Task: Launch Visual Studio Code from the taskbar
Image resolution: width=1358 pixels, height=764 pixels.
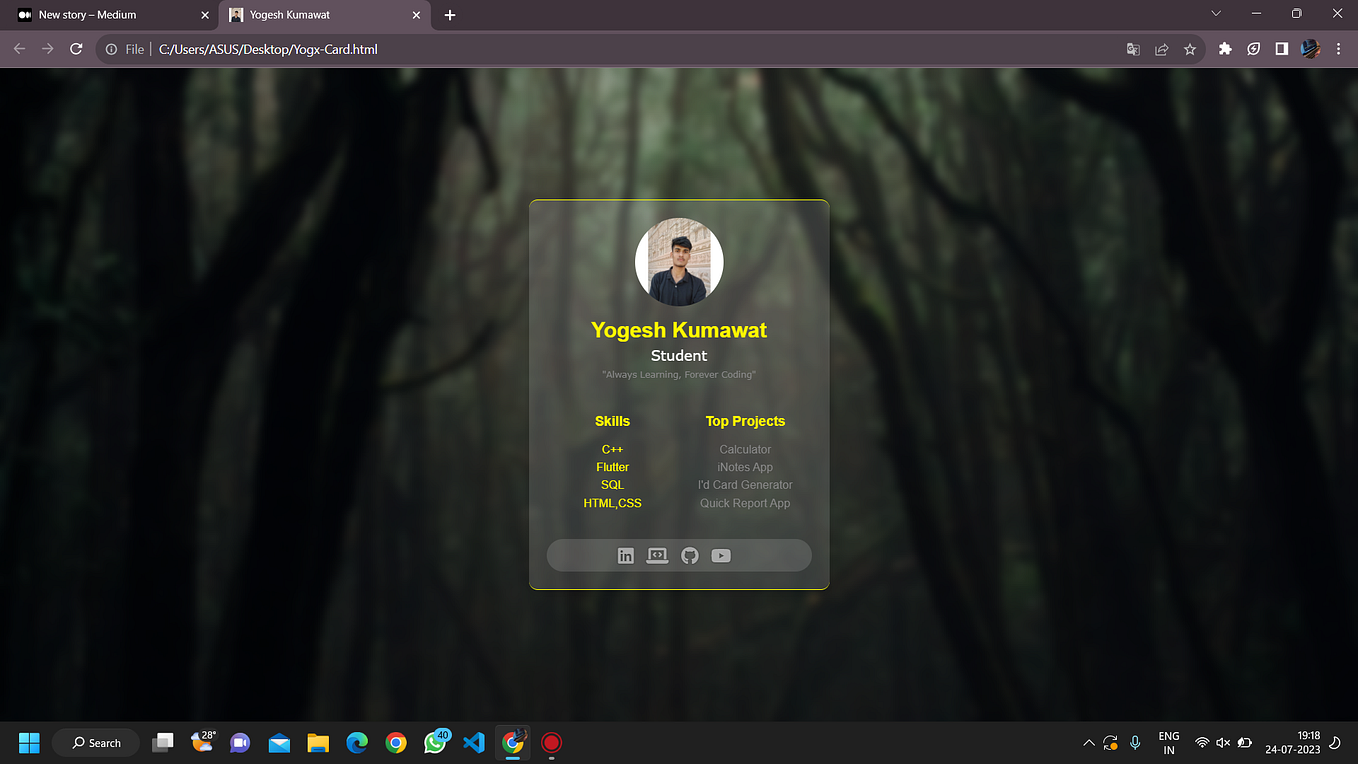Action: click(473, 742)
